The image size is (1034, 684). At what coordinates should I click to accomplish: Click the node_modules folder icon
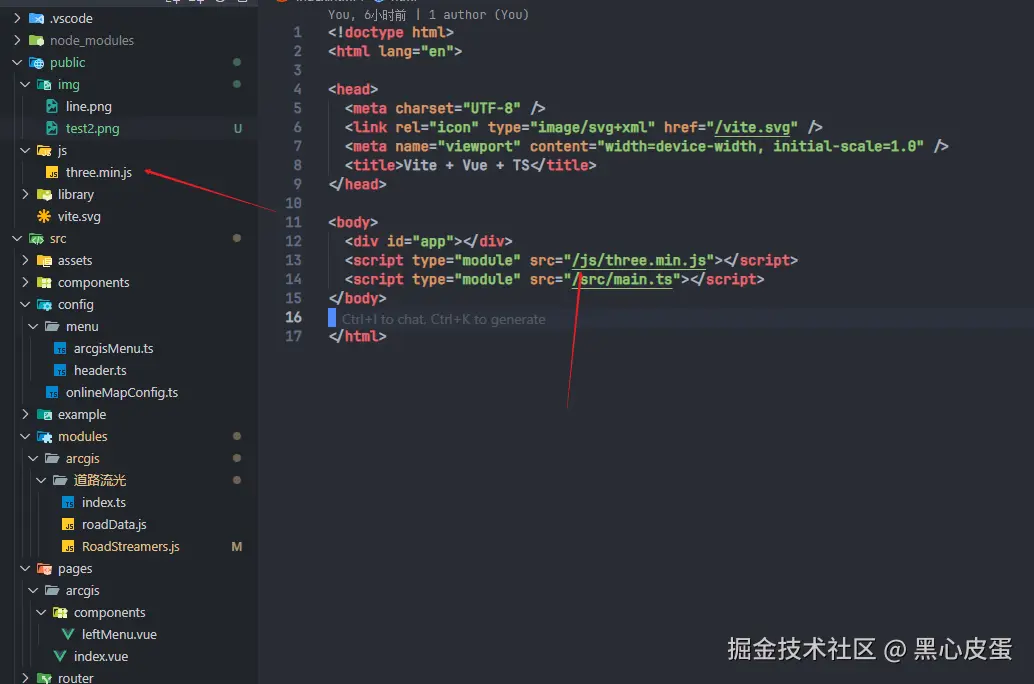(x=36, y=40)
